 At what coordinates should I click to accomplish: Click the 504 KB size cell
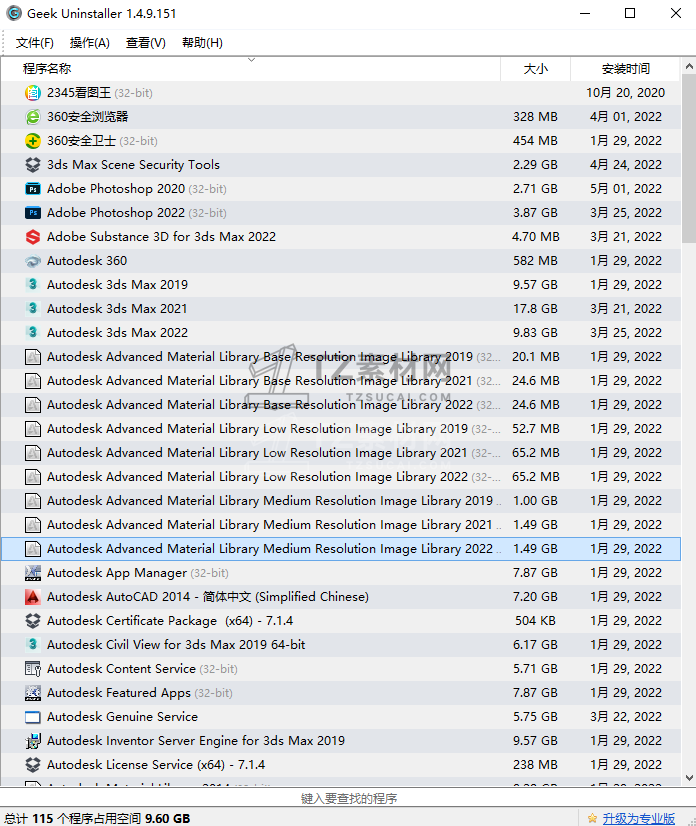tap(535, 621)
